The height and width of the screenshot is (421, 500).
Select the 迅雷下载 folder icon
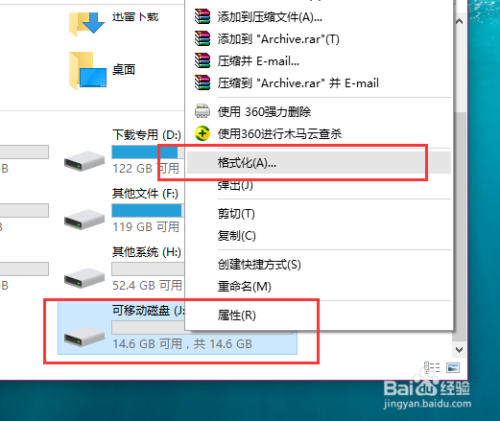87,23
